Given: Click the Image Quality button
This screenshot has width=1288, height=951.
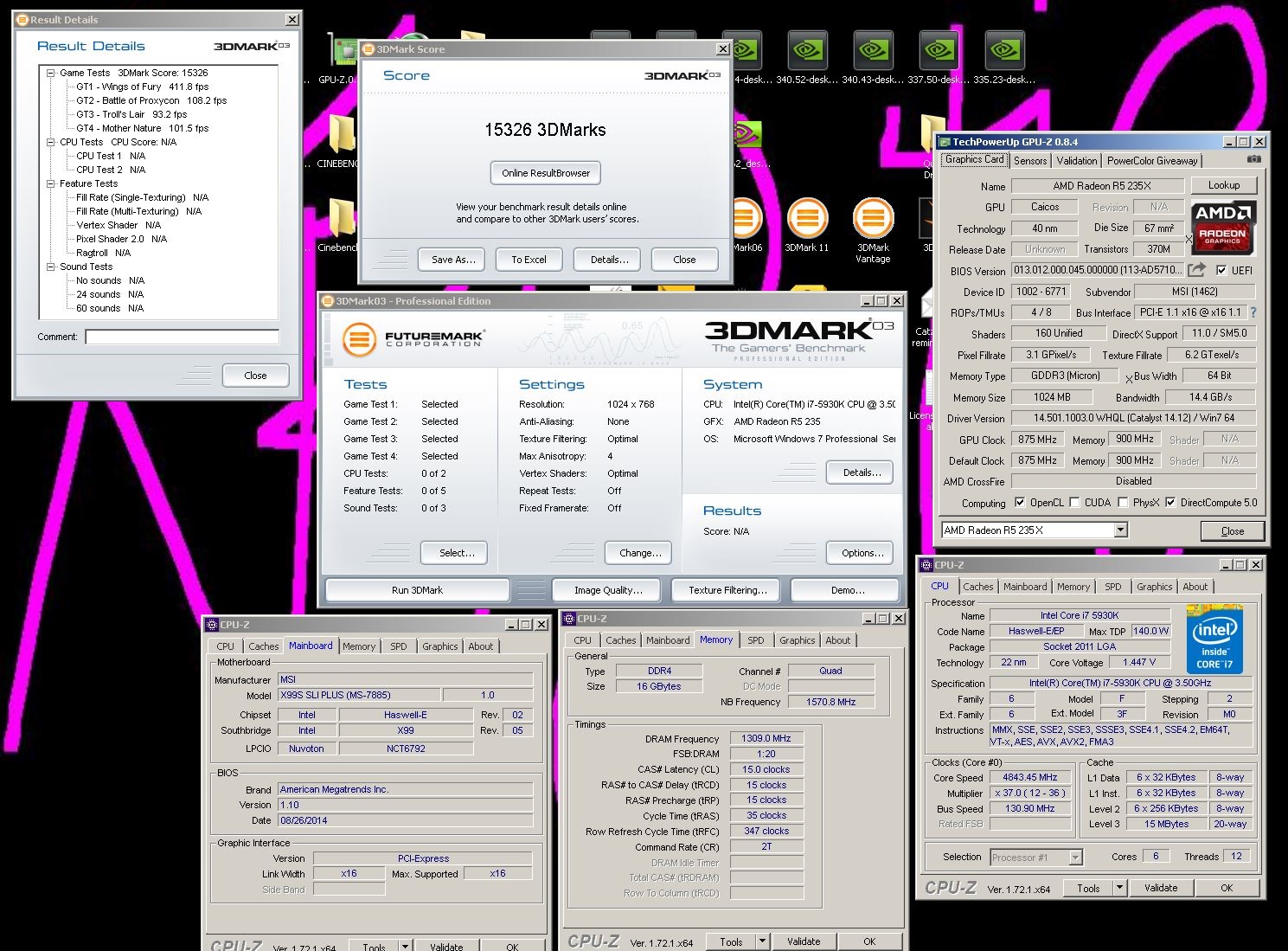Looking at the screenshot, I should pos(608,590).
